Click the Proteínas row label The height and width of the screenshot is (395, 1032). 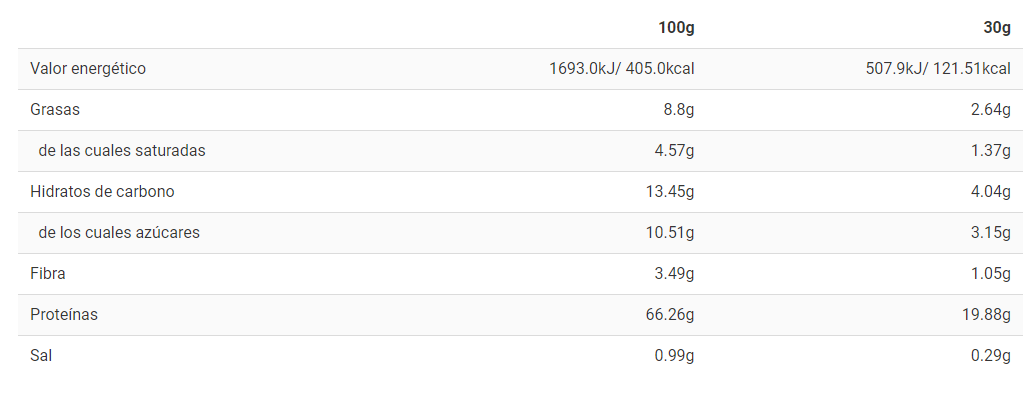tap(64, 314)
